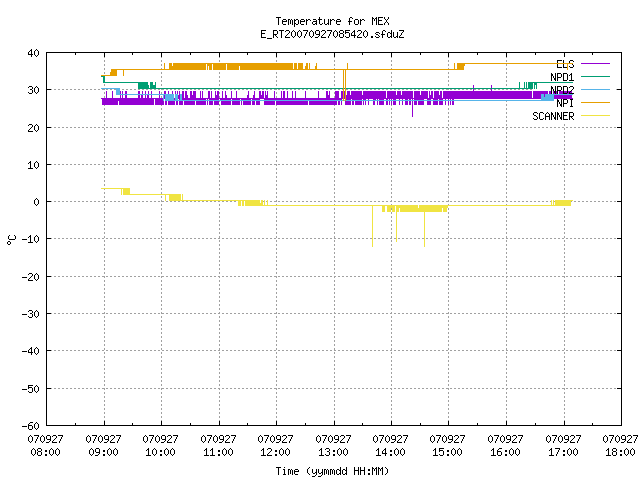Viewport: 640px width, 480px height.
Task: Click the y-axis label -40
Action: point(31,351)
